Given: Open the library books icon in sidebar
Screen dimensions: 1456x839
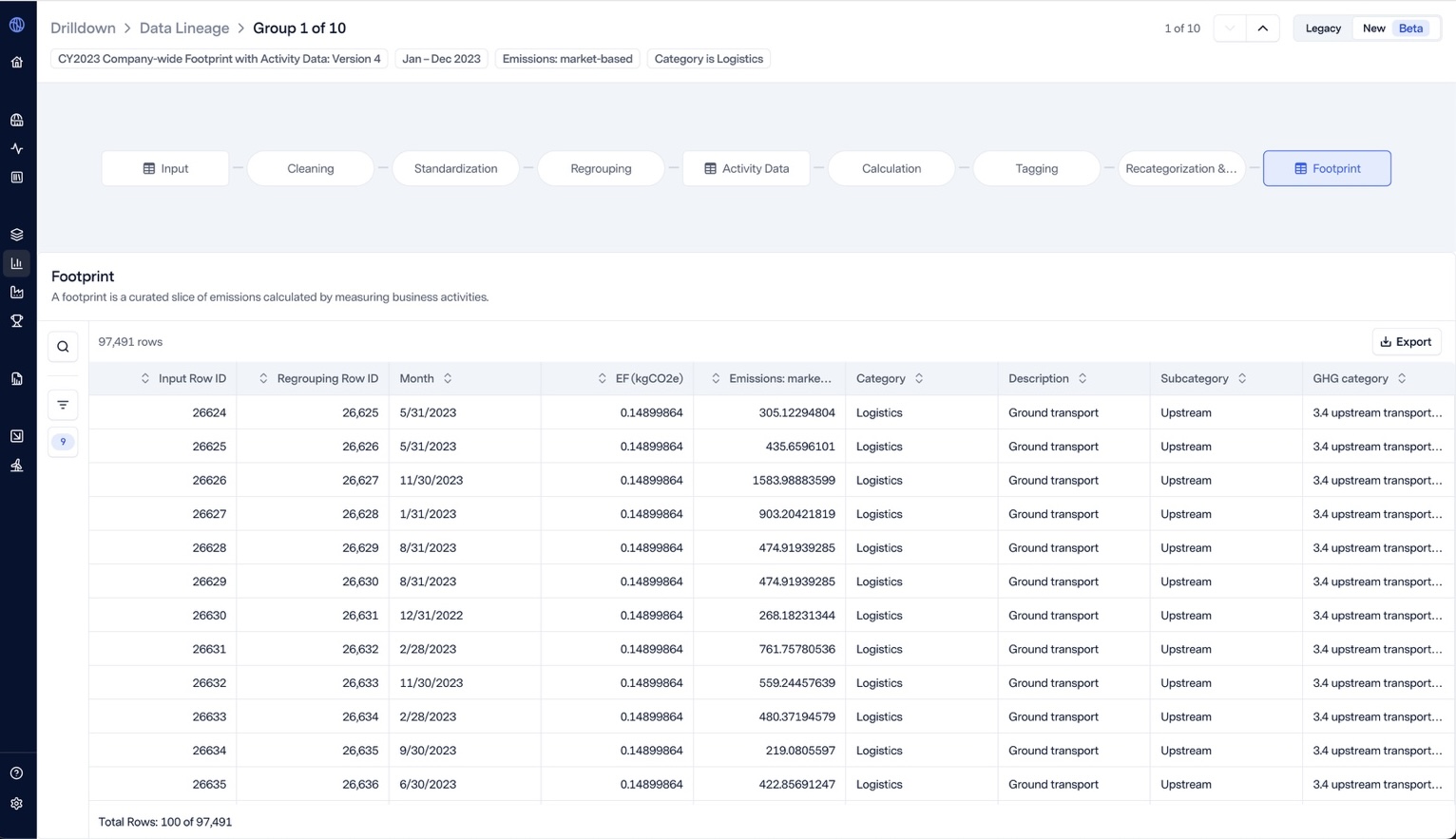Looking at the screenshot, I should tap(17, 178).
